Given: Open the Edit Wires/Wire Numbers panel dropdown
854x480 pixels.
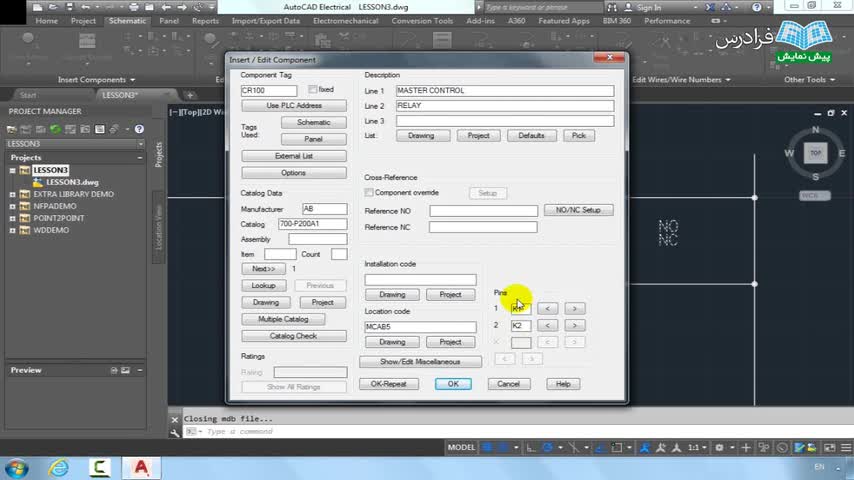Looking at the screenshot, I should point(681,80).
